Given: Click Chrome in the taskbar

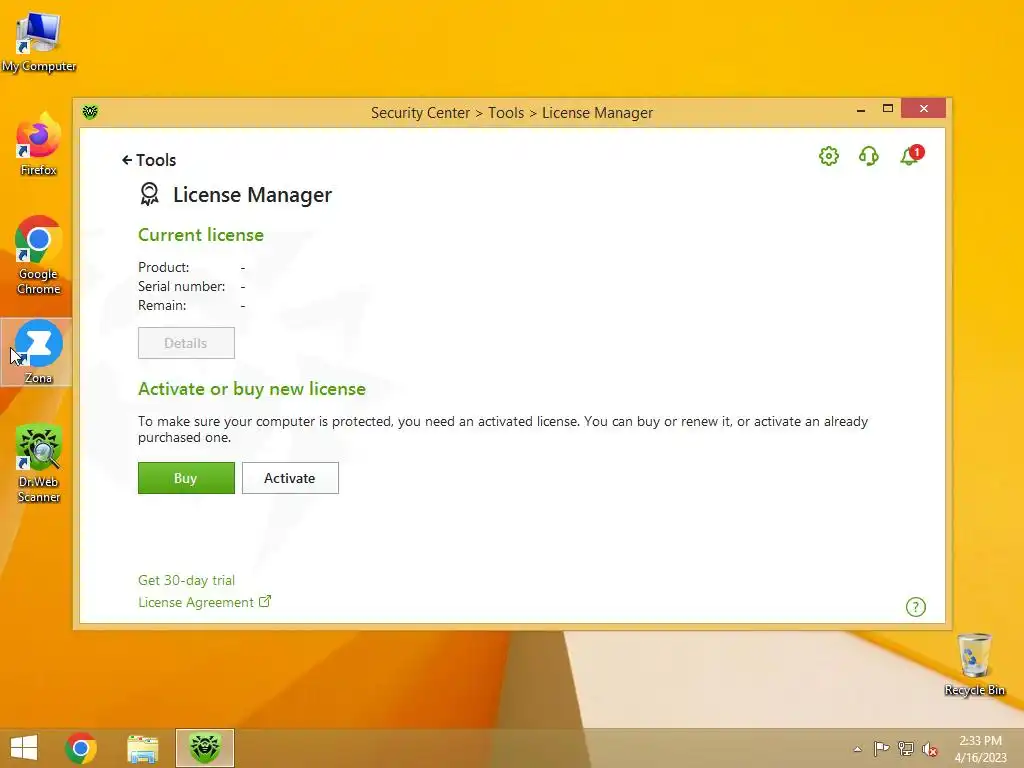Looking at the screenshot, I should [81, 748].
